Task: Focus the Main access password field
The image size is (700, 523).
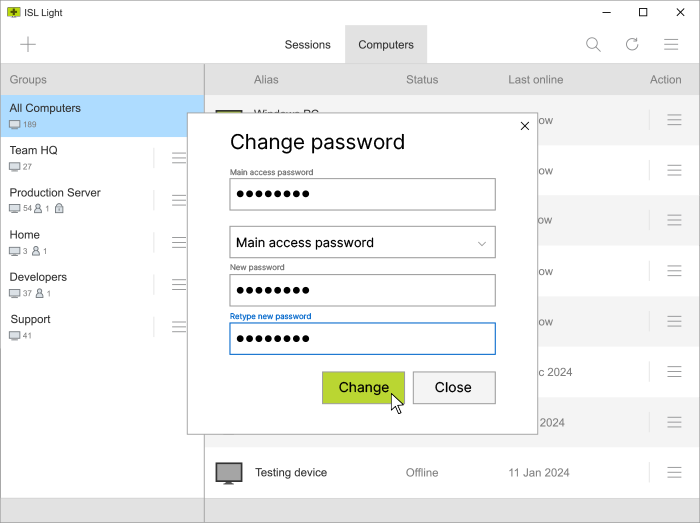Action: tap(362, 194)
